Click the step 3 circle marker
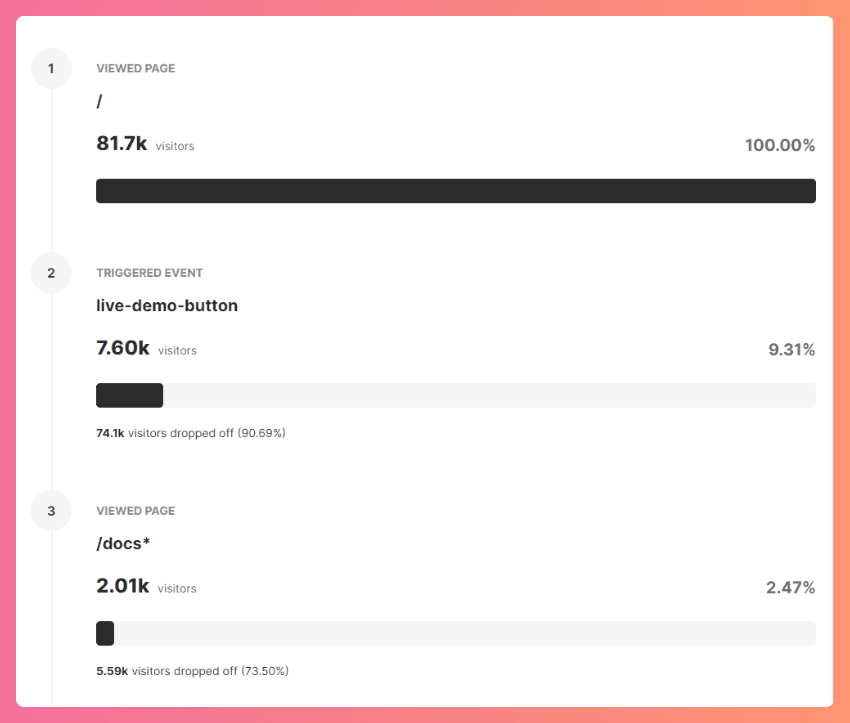 point(51,511)
